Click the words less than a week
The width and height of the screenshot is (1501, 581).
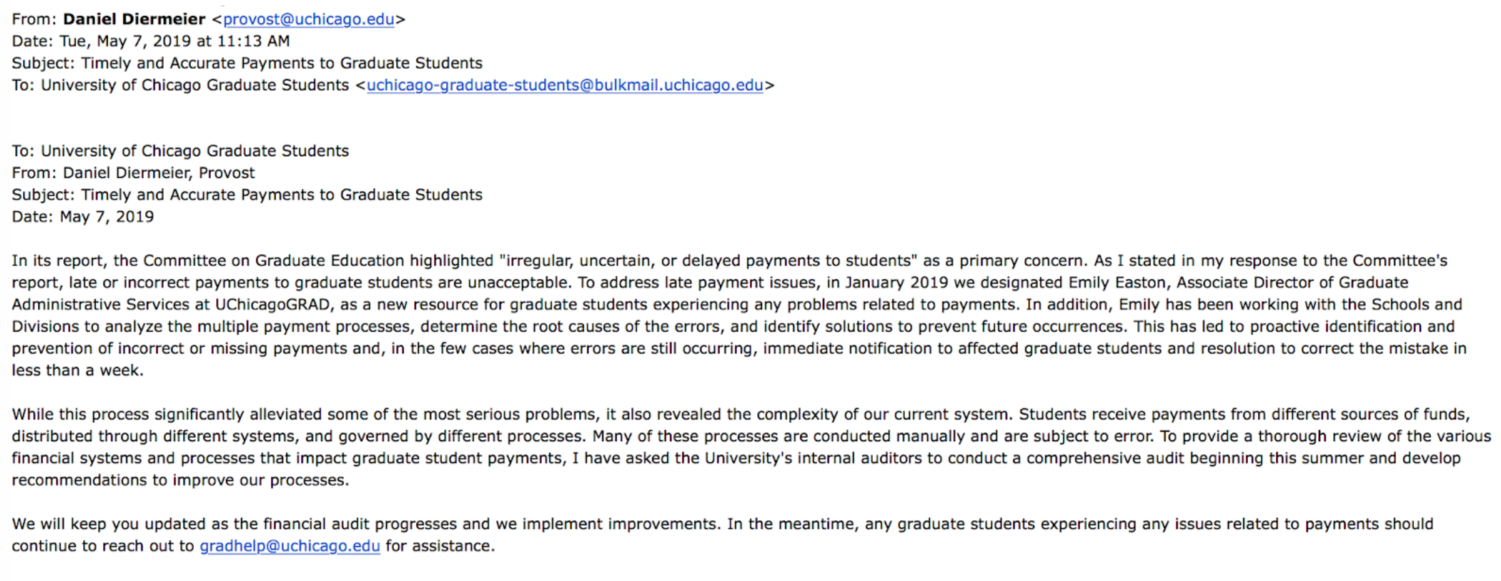[74, 371]
